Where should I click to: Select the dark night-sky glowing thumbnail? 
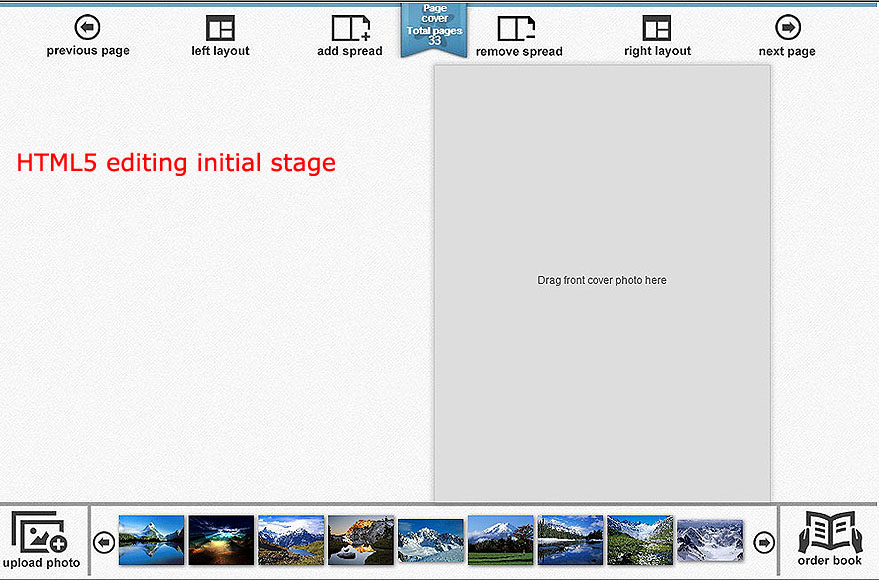[221, 540]
